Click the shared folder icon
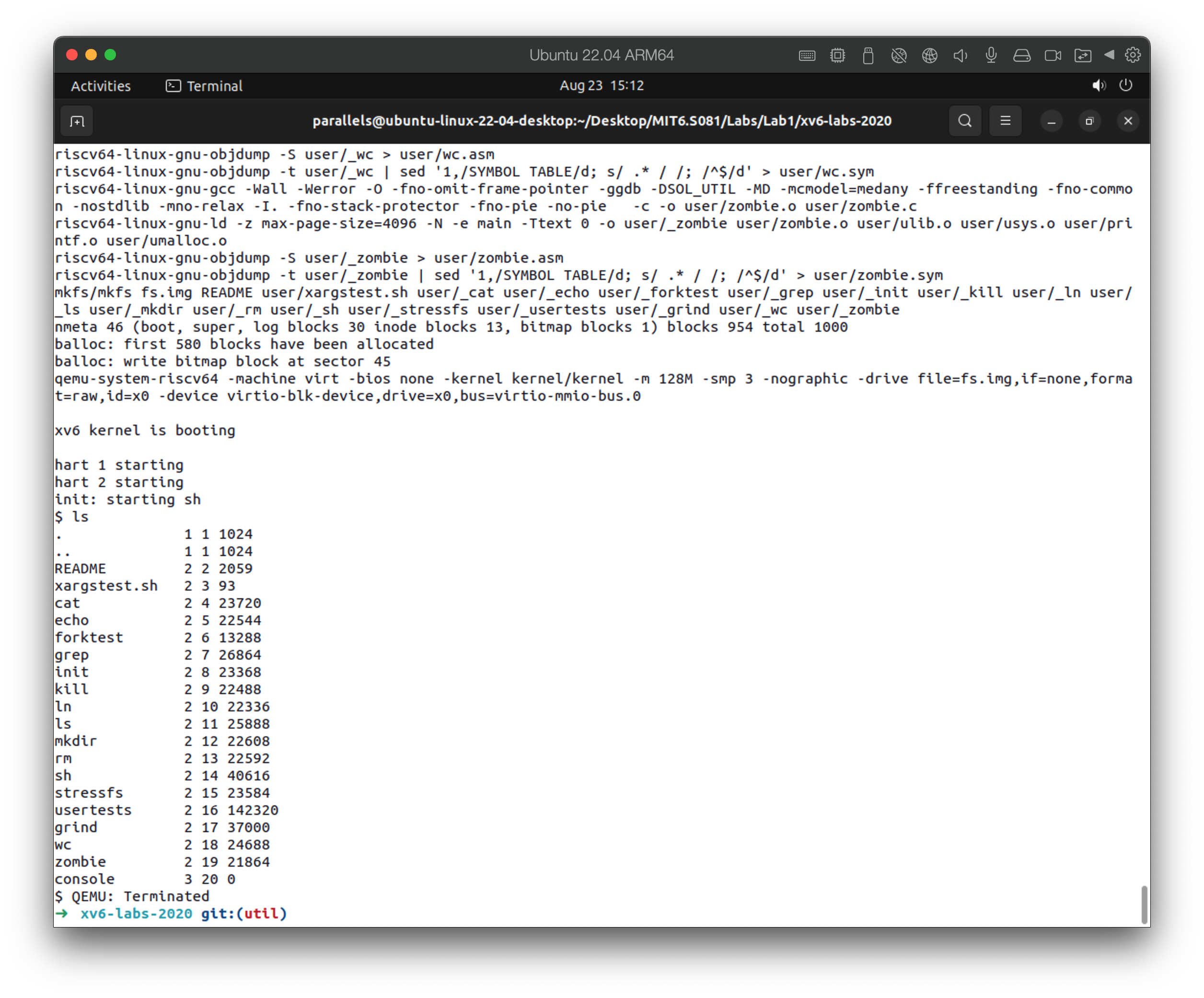 point(1084,56)
